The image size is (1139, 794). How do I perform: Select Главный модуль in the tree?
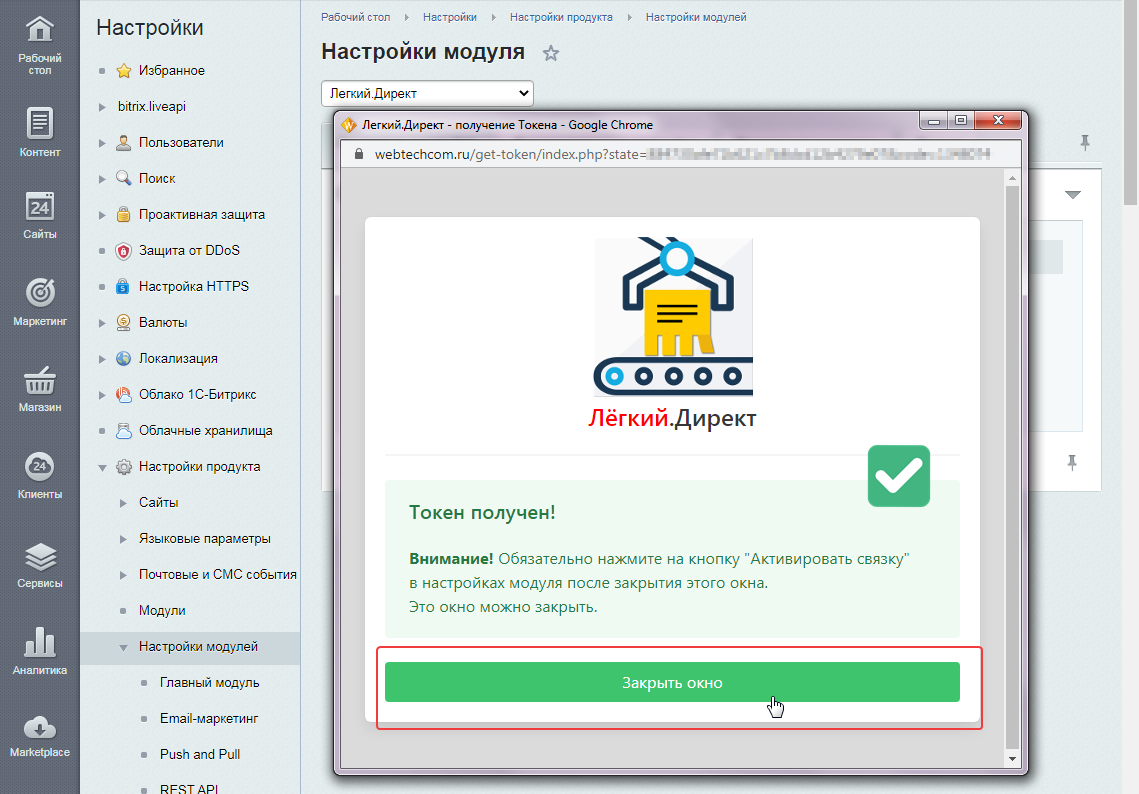(209, 682)
